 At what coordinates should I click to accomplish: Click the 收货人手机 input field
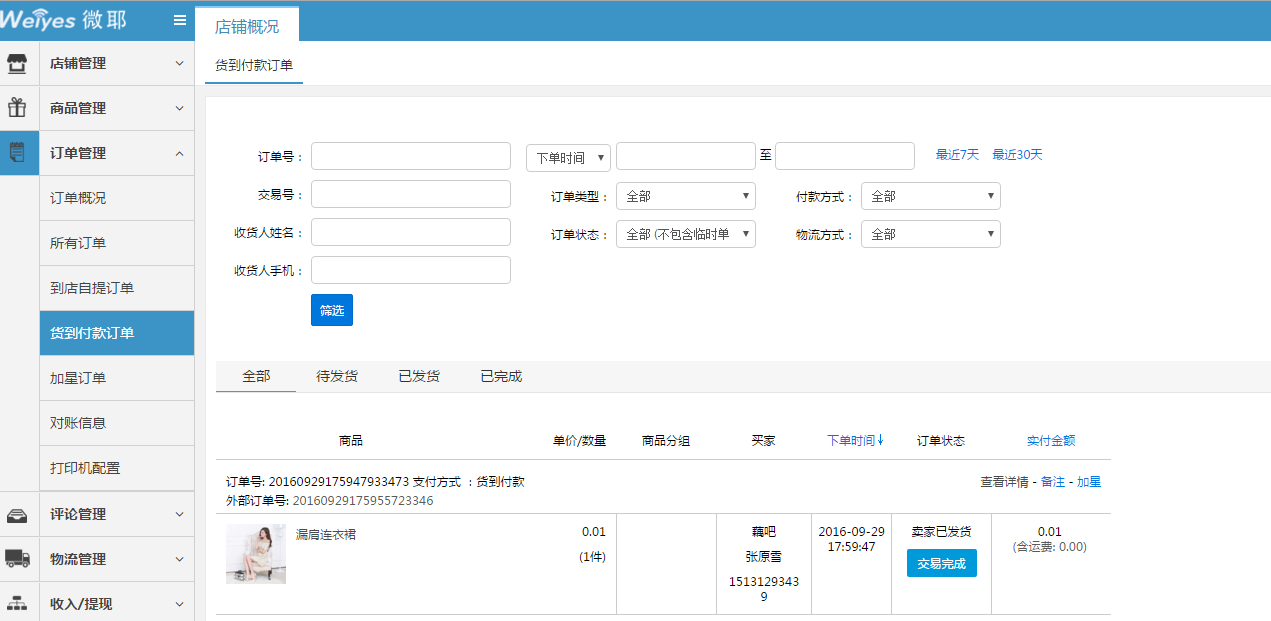(411, 270)
